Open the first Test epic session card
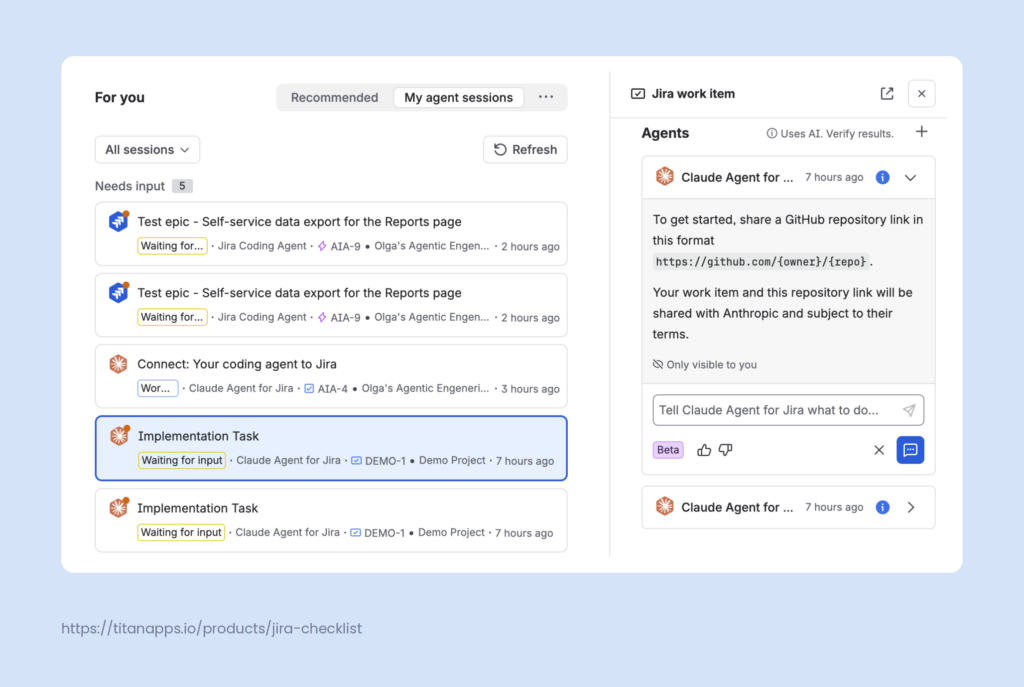 click(331, 234)
